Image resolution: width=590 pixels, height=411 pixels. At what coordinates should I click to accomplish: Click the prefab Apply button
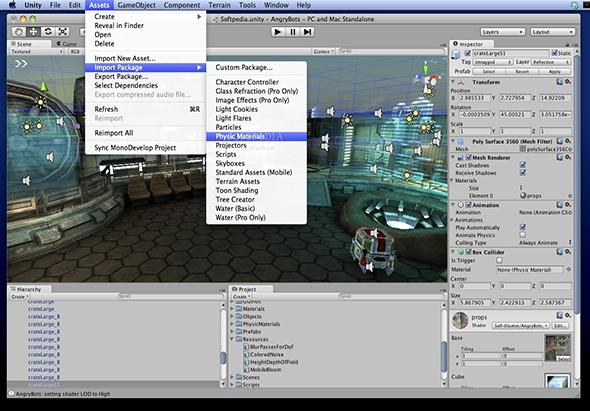[555, 71]
